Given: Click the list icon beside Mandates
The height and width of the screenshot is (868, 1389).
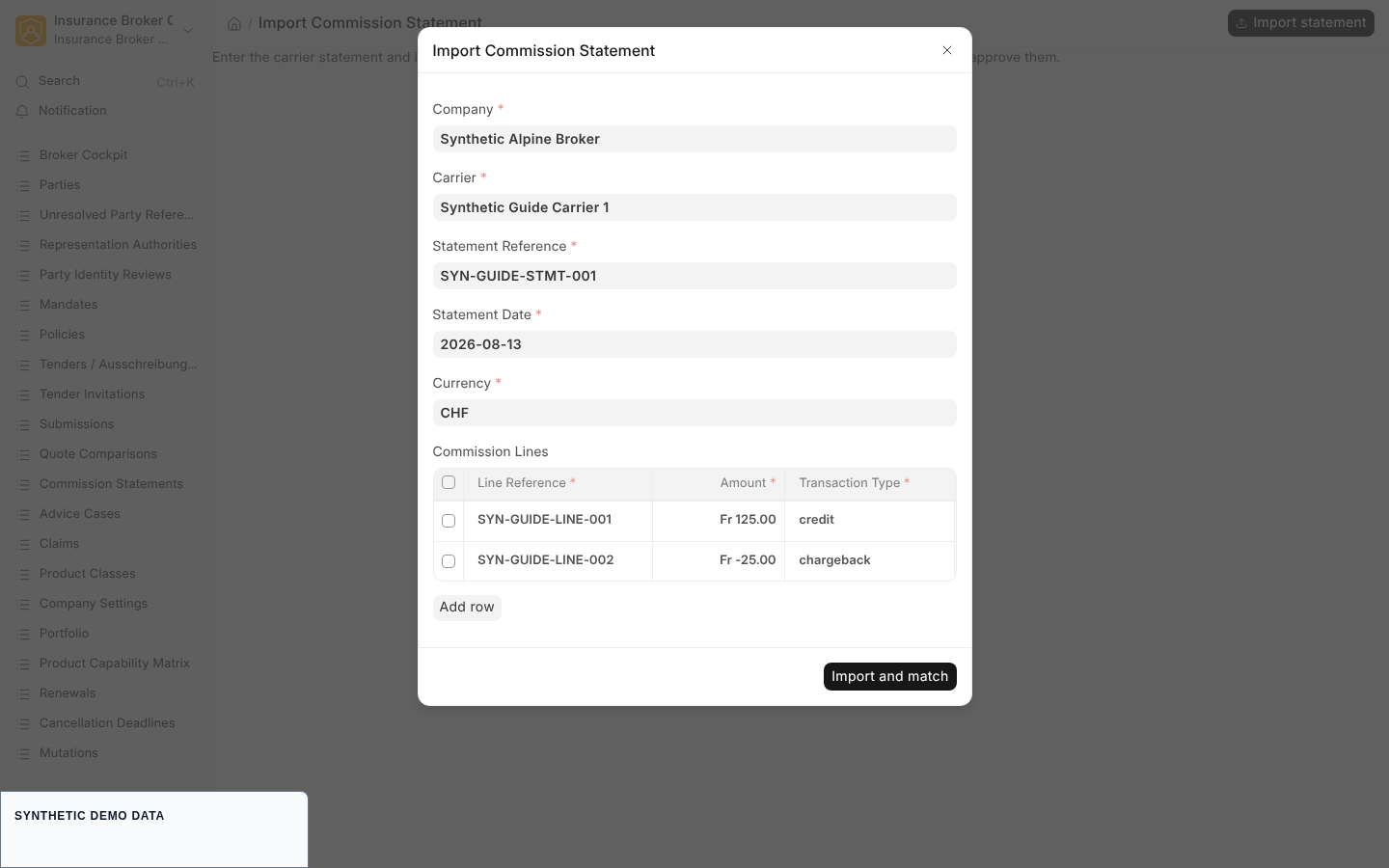Looking at the screenshot, I should [x=25, y=305].
